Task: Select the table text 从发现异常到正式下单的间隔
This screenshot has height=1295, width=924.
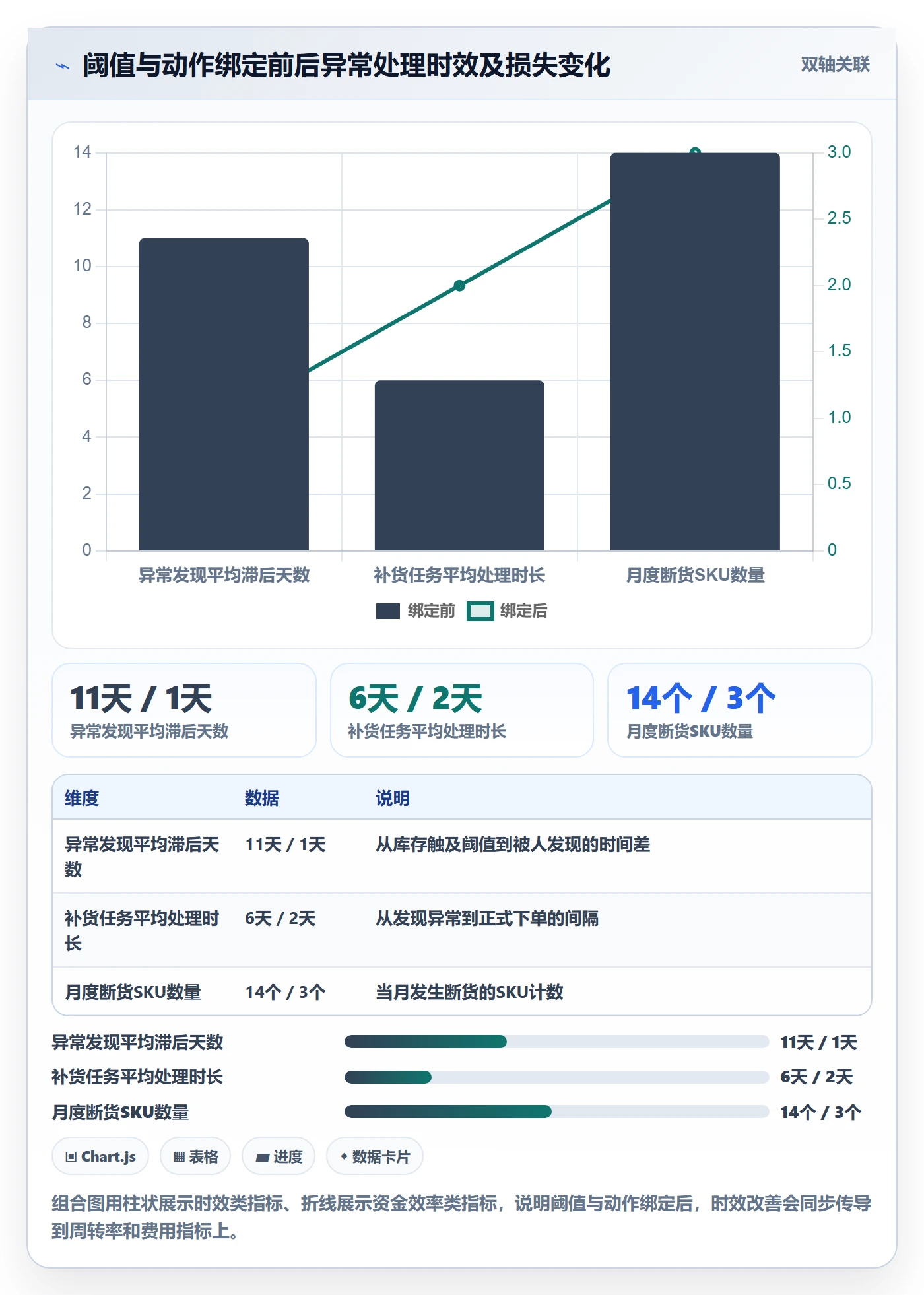Action: coord(487,918)
